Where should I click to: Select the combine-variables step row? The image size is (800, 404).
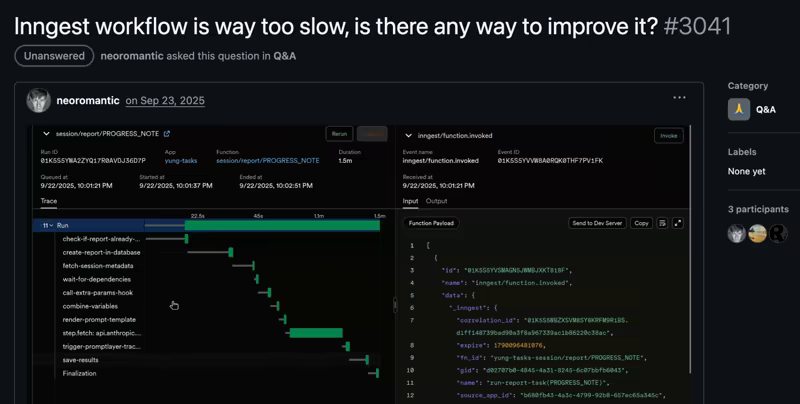[207, 306]
